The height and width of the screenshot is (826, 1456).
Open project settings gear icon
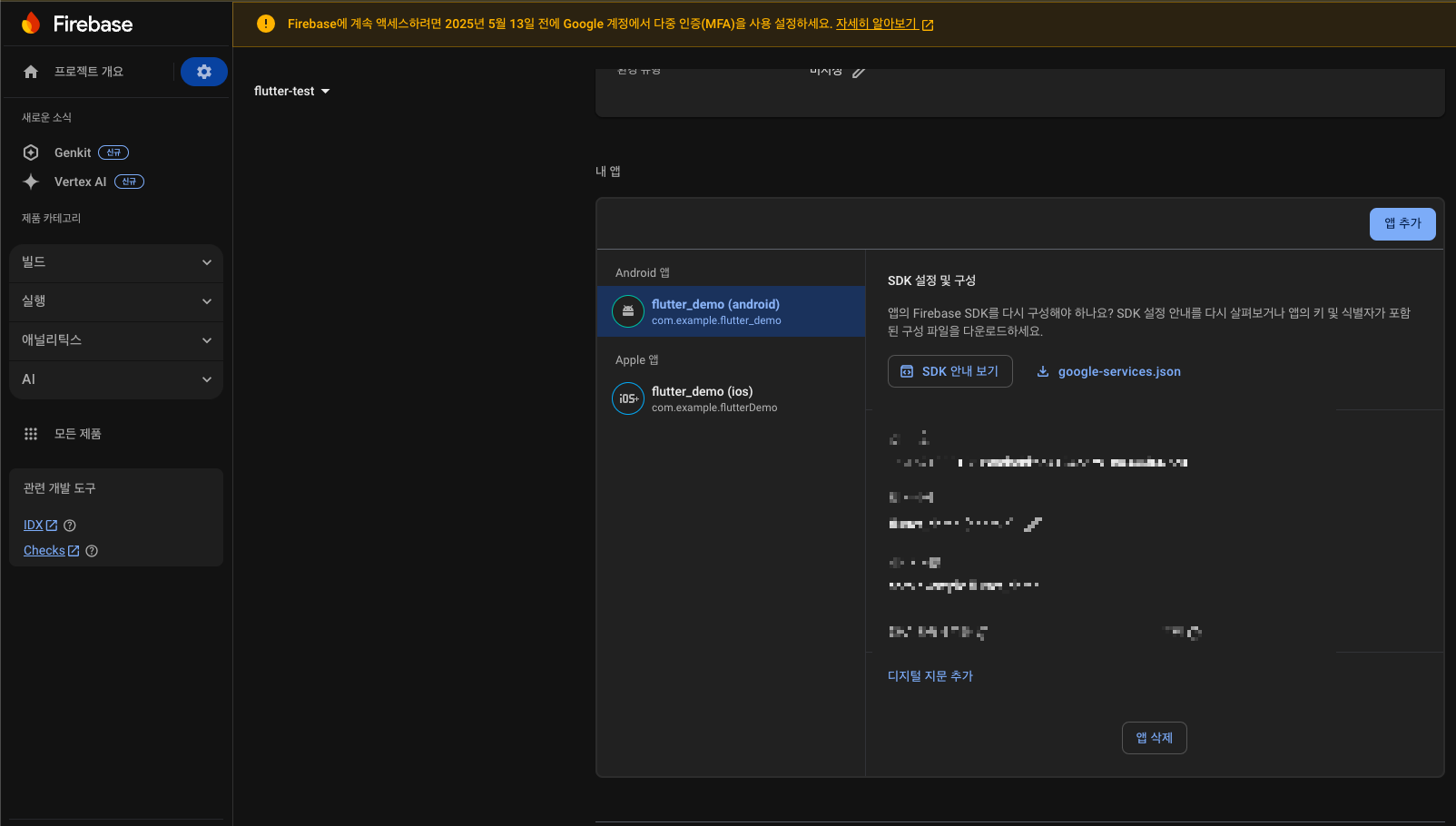204,72
